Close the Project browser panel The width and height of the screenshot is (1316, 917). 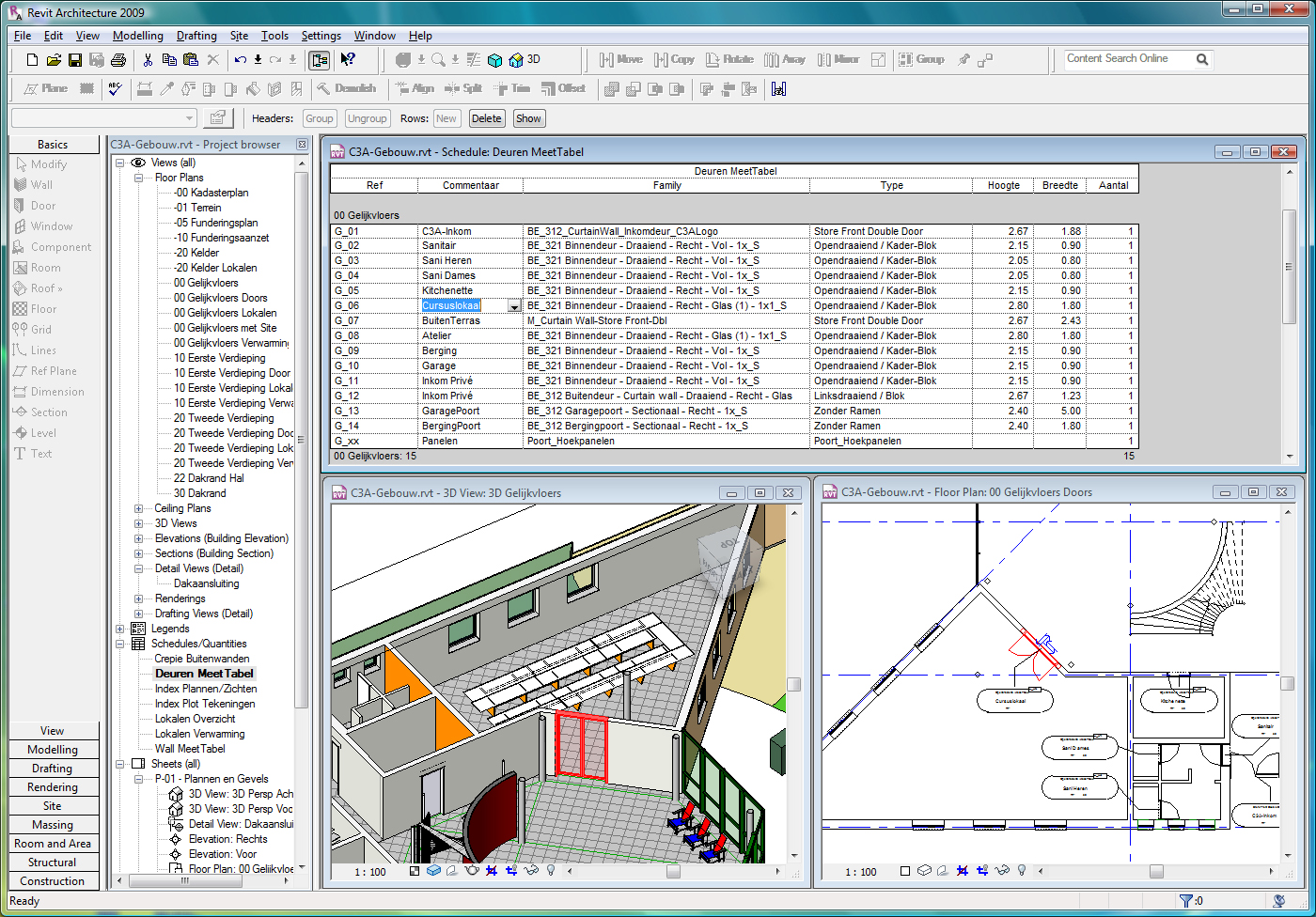pos(302,145)
